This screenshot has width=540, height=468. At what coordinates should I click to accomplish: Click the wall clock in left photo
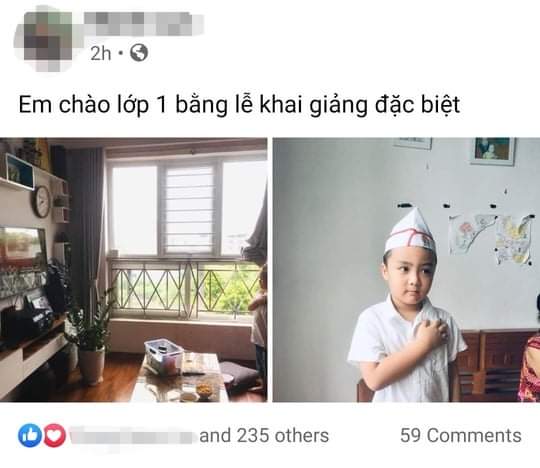coord(42,202)
